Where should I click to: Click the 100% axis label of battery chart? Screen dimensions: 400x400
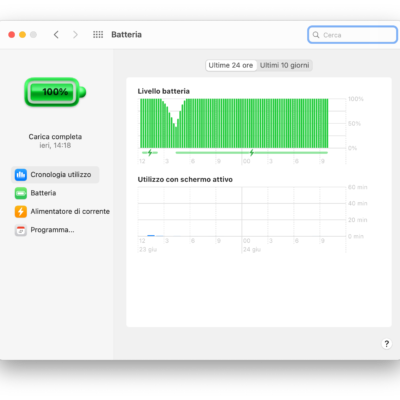point(356,99)
